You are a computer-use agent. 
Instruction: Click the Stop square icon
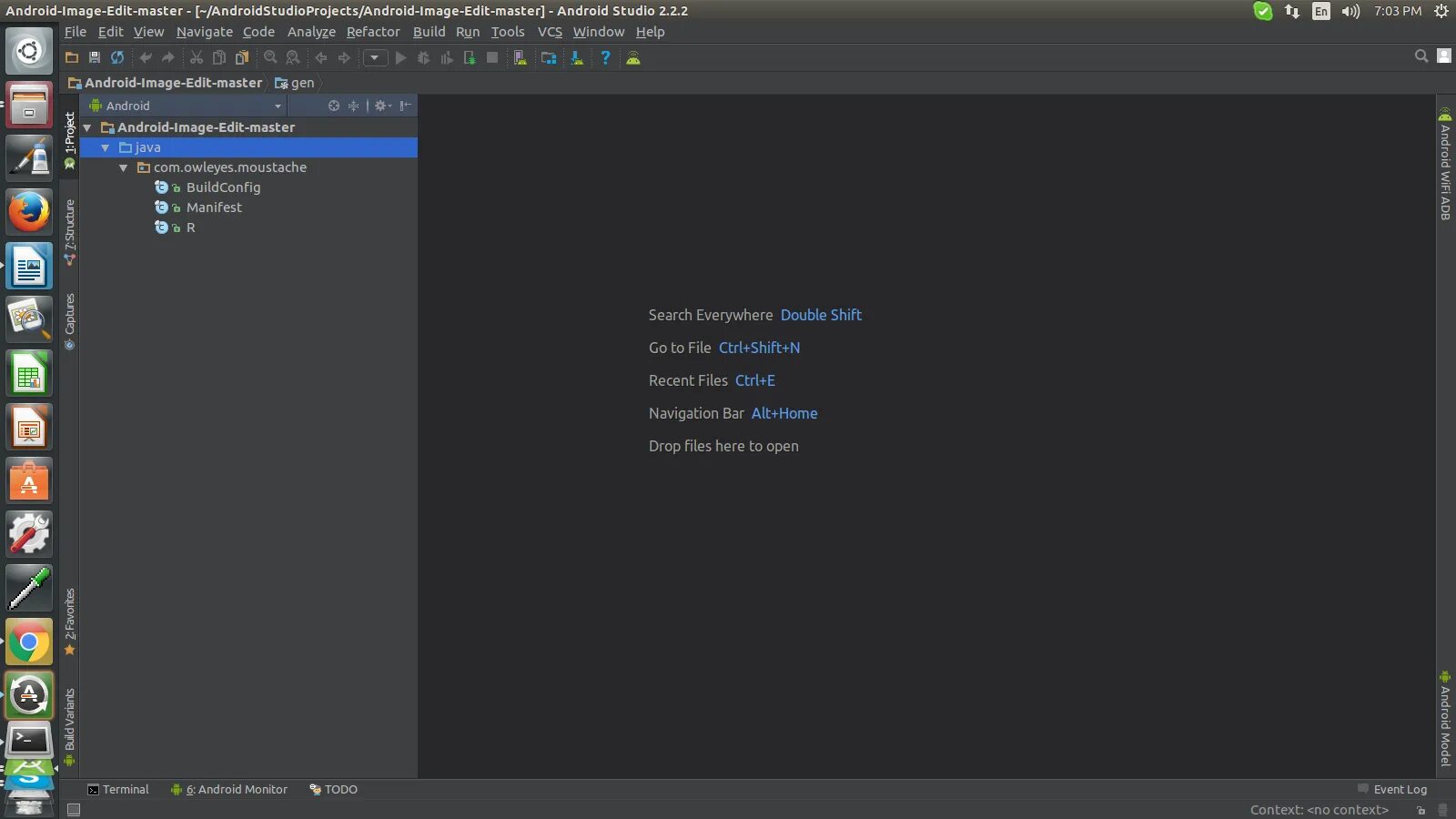492,57
